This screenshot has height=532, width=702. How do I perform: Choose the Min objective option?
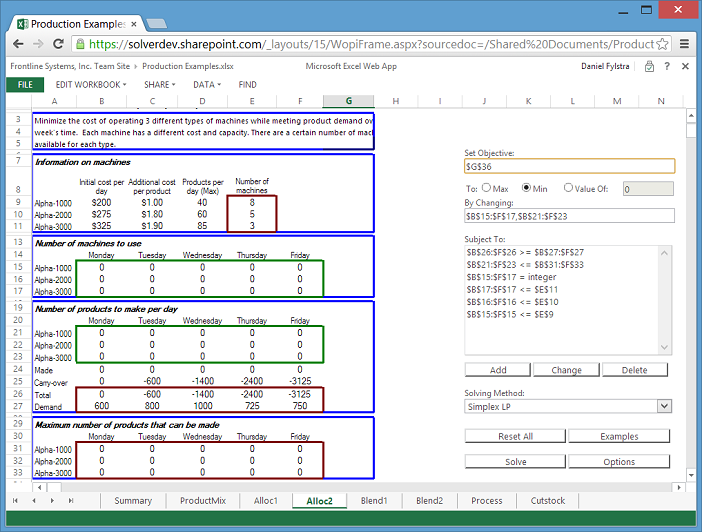(x=527, y=188)
